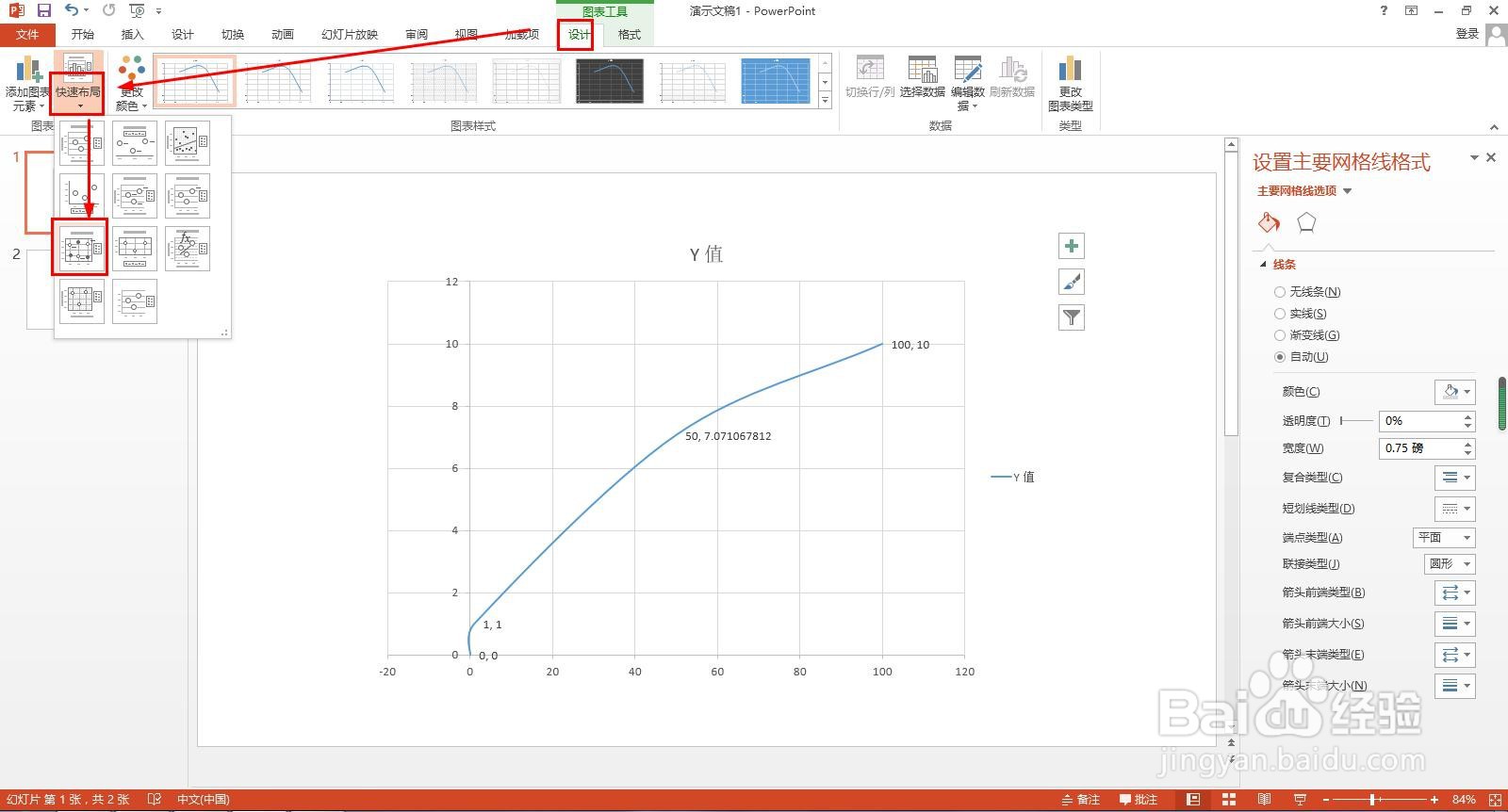The image size is (1508, 812).
Task: Open the Cap type combo box
Action: (1444, 537)
